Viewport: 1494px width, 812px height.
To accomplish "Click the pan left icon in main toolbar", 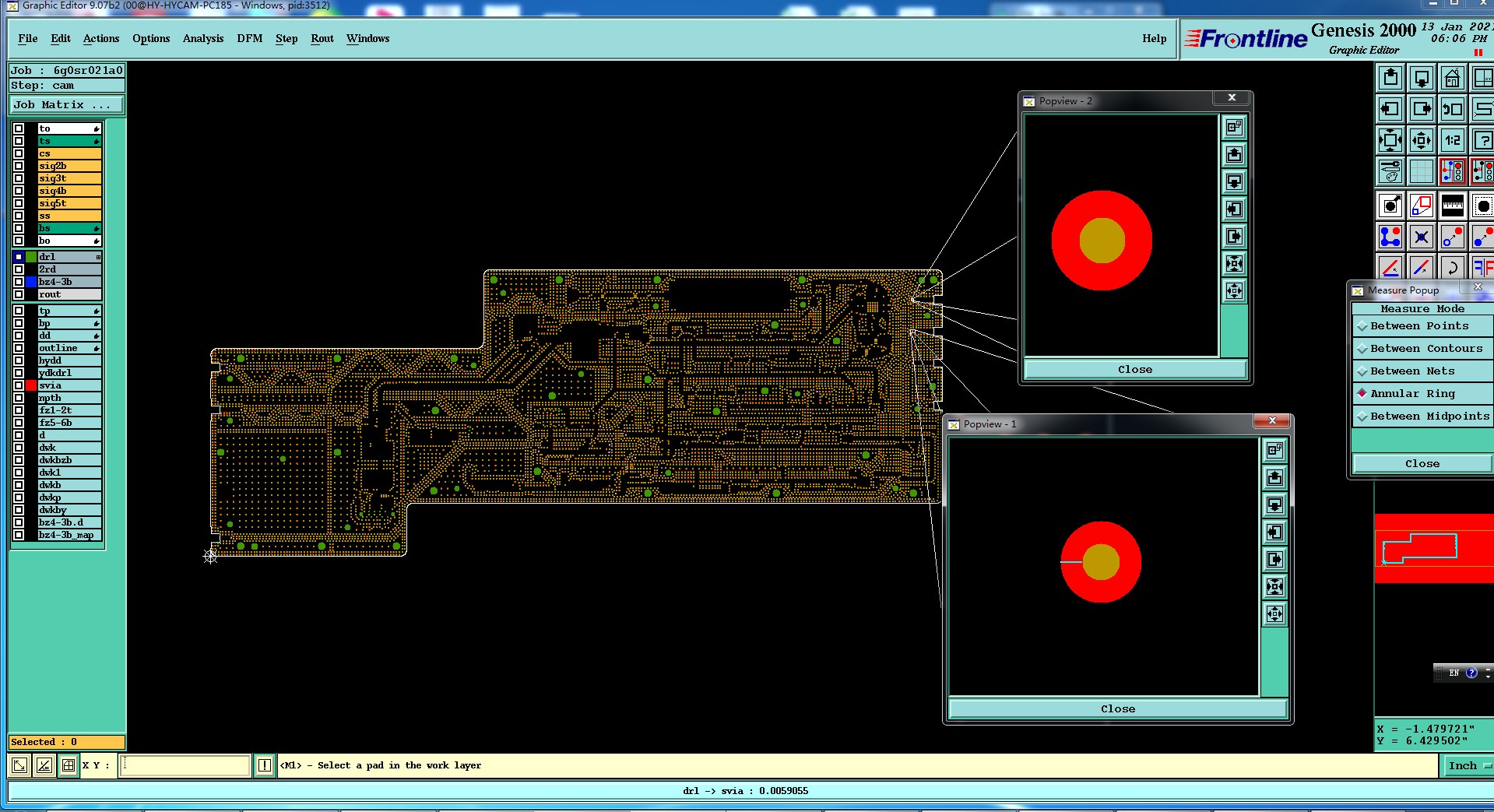I will (x=1390, y=109).
